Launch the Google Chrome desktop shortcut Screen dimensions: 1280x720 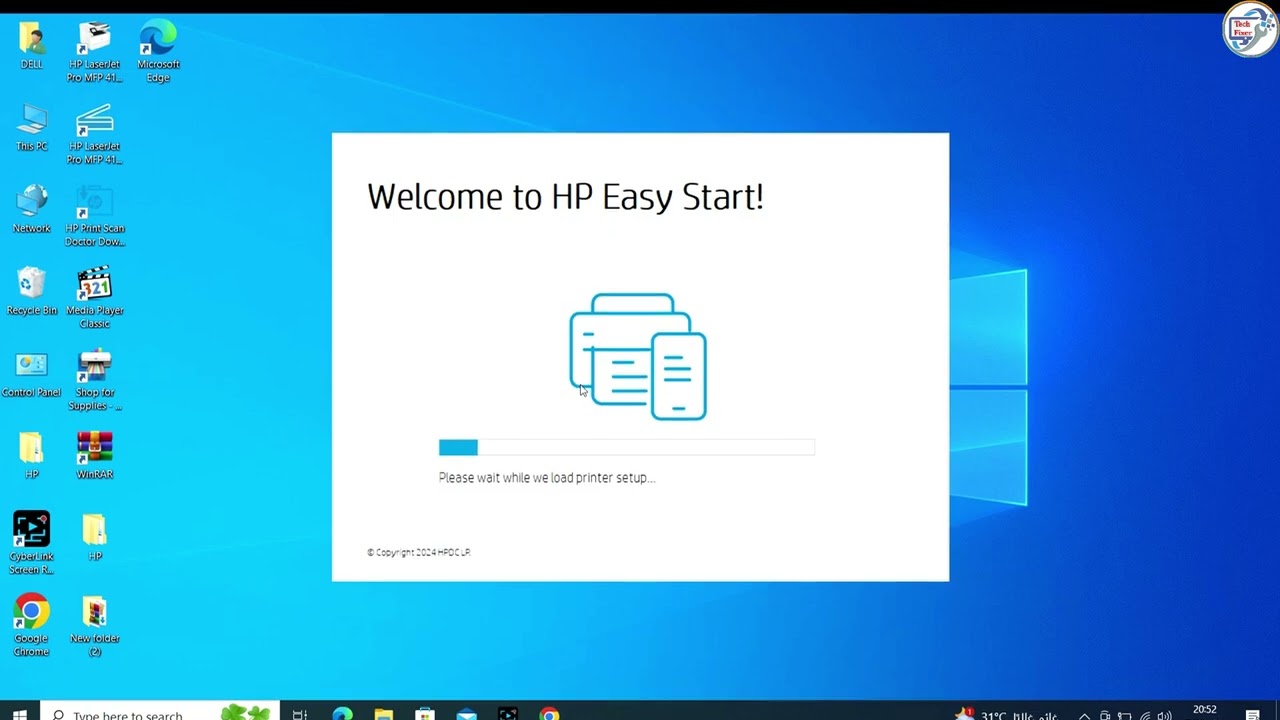(32, 626)
